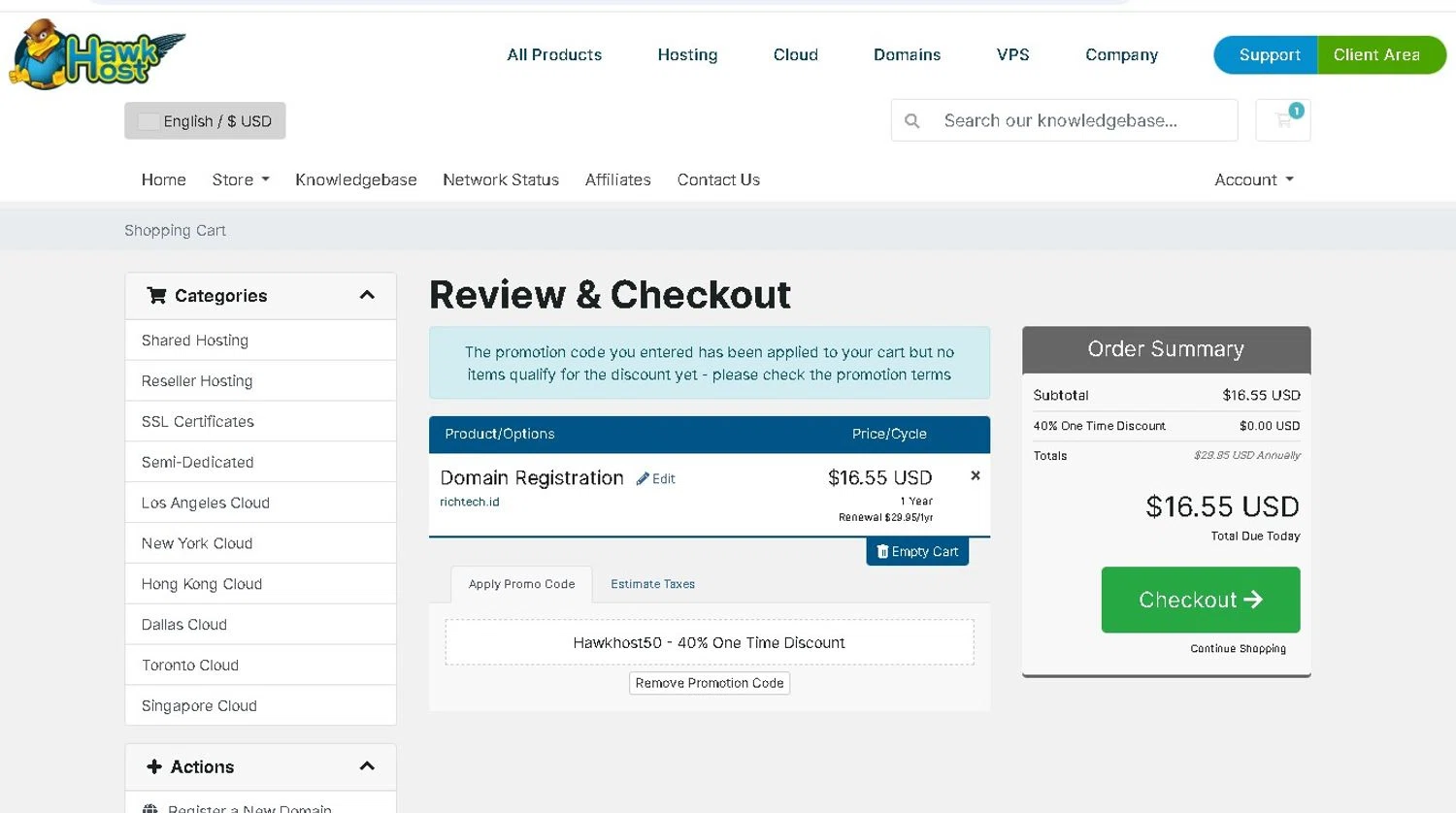1456x813 pixels.
Task: Click the Edit pencil for Domain Registration
Action: (x=656, y=478)
